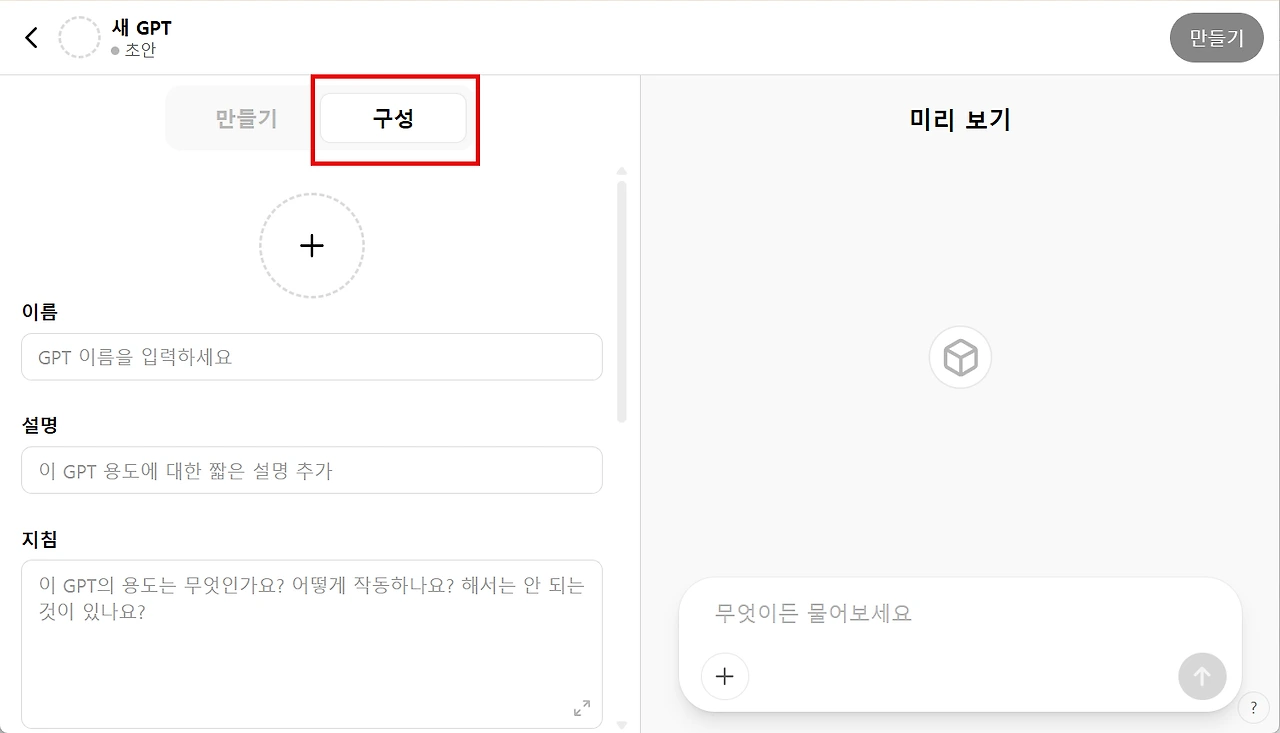
Task: Attach file with plus button in chat box
Action: tap(725, 677)
